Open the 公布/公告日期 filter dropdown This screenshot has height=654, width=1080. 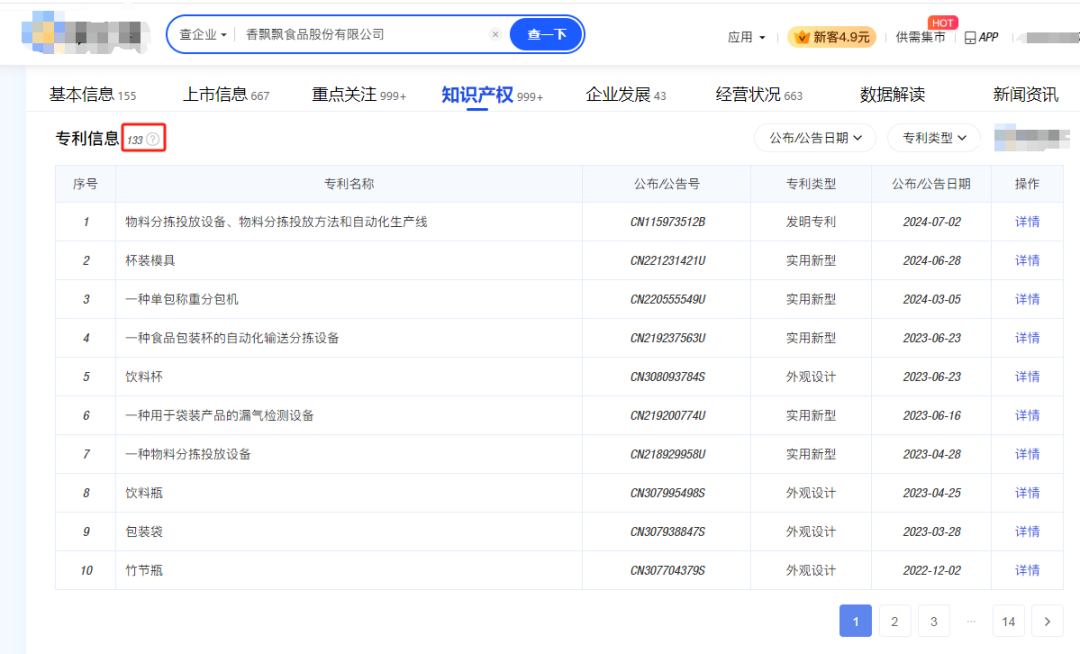tap(815, 138)
